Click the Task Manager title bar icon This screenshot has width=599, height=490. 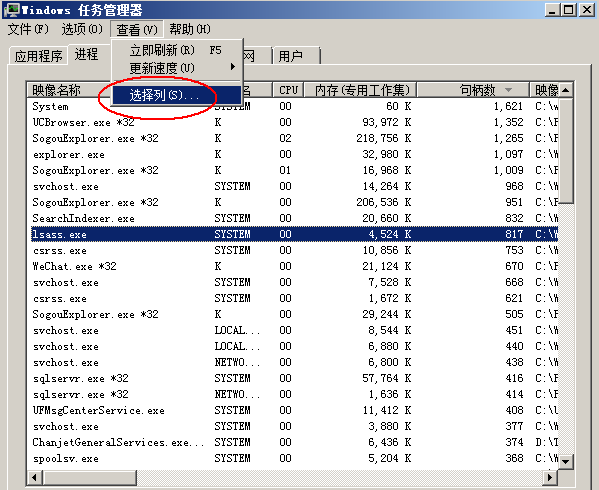click(x=11, y=10)
